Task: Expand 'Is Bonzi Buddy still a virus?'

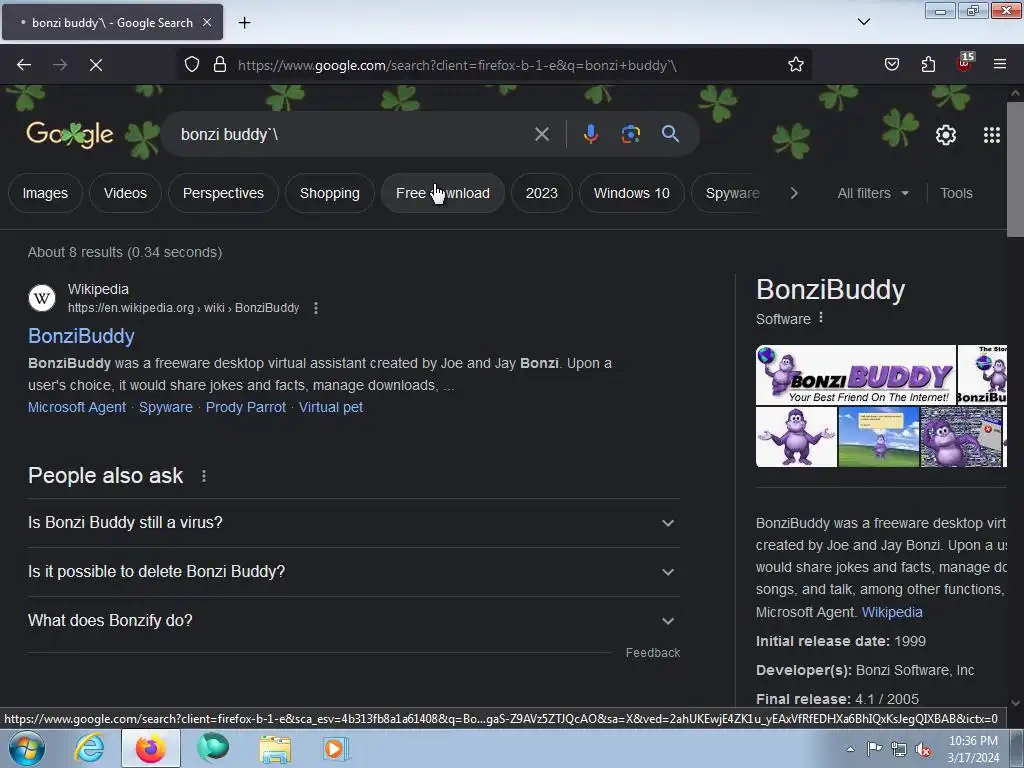Action: [x=354, y=523]
